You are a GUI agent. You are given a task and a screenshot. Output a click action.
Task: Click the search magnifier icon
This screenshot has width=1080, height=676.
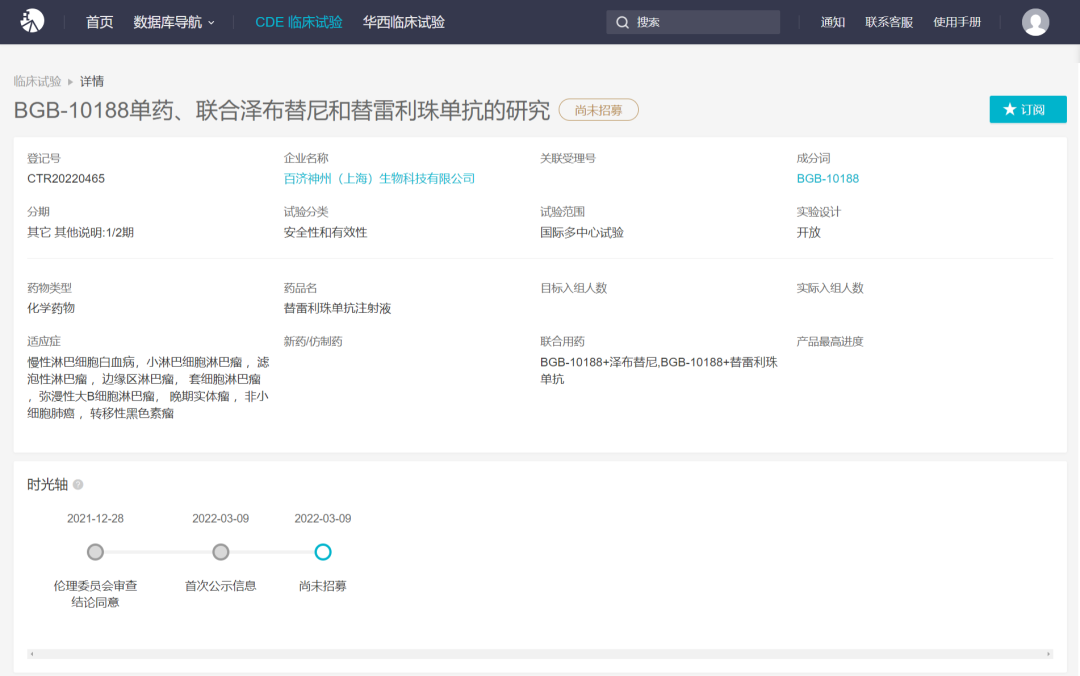(622, 22)
